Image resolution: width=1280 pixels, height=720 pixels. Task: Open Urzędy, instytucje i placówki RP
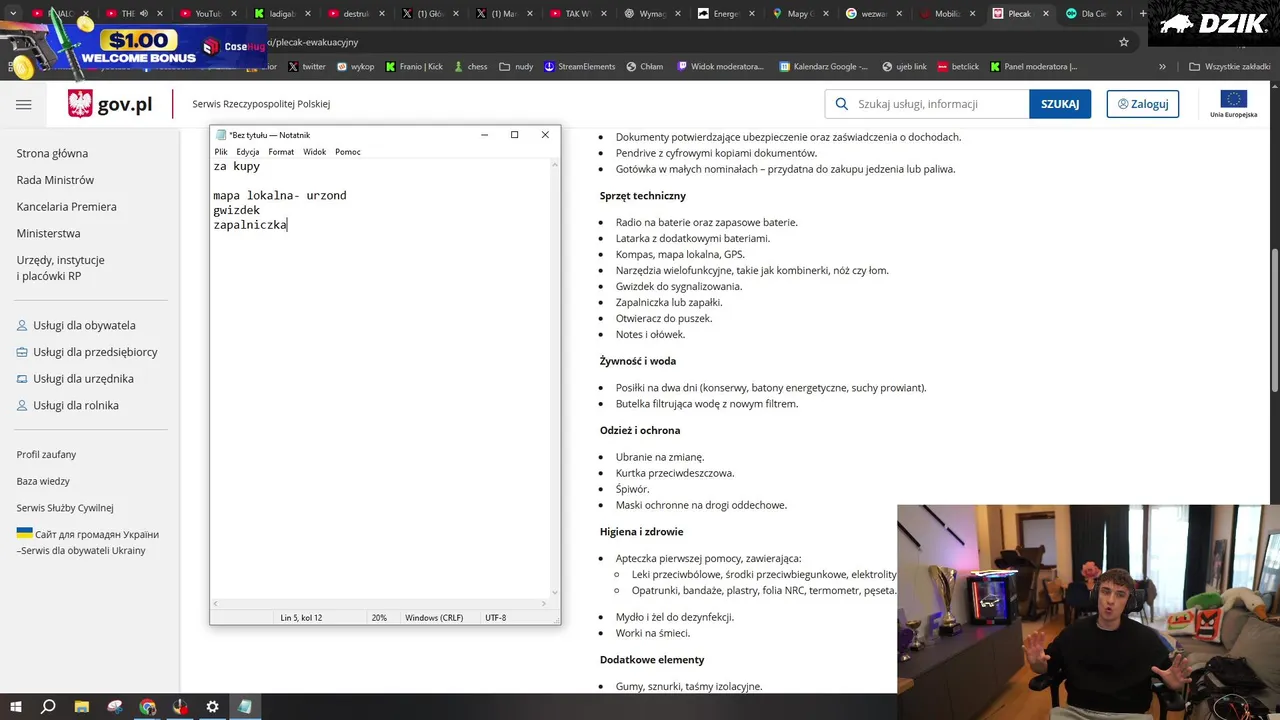click(x=60, y=268)
